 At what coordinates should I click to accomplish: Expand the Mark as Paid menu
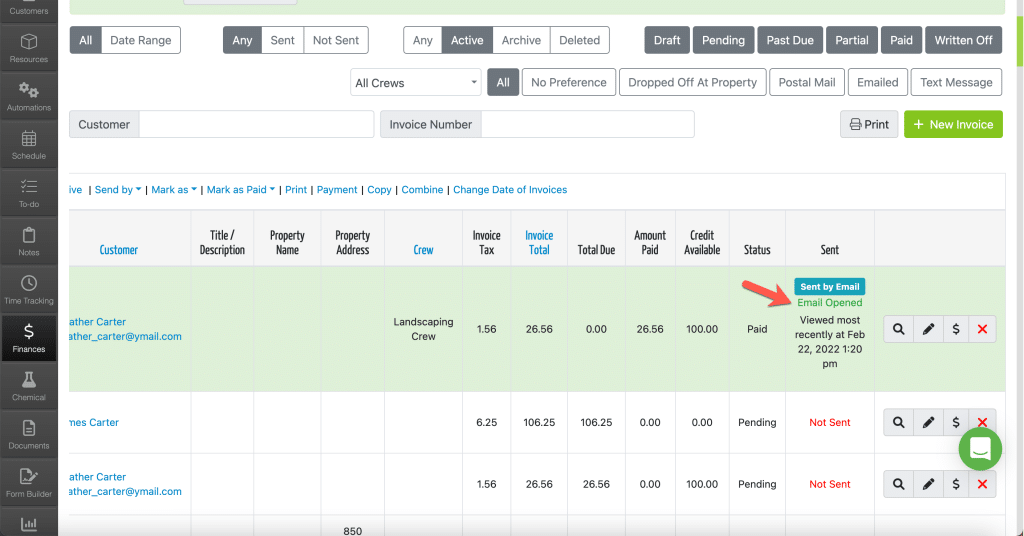click(241, 189)
